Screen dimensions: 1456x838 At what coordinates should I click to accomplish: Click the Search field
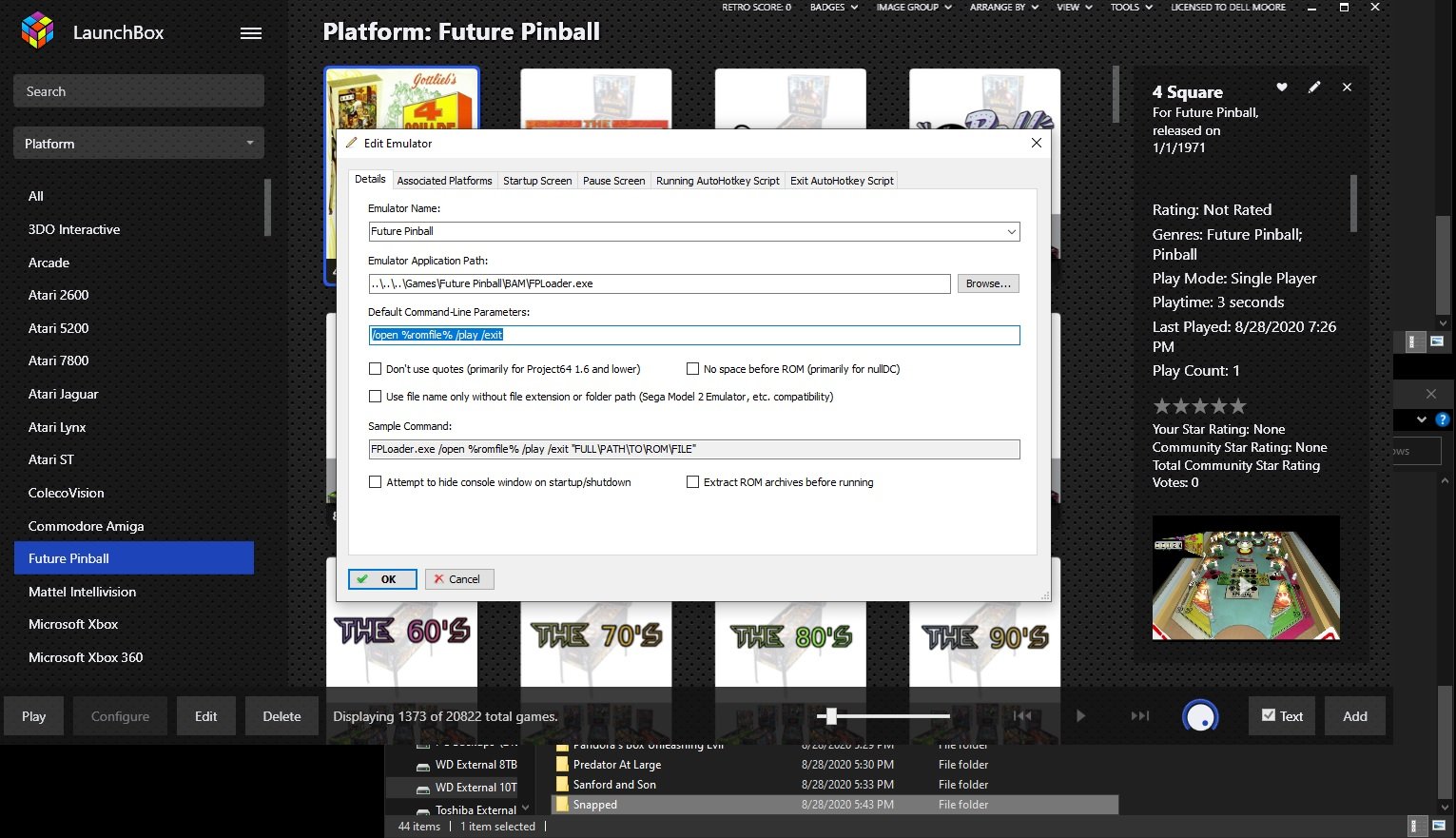click(139, 91)
